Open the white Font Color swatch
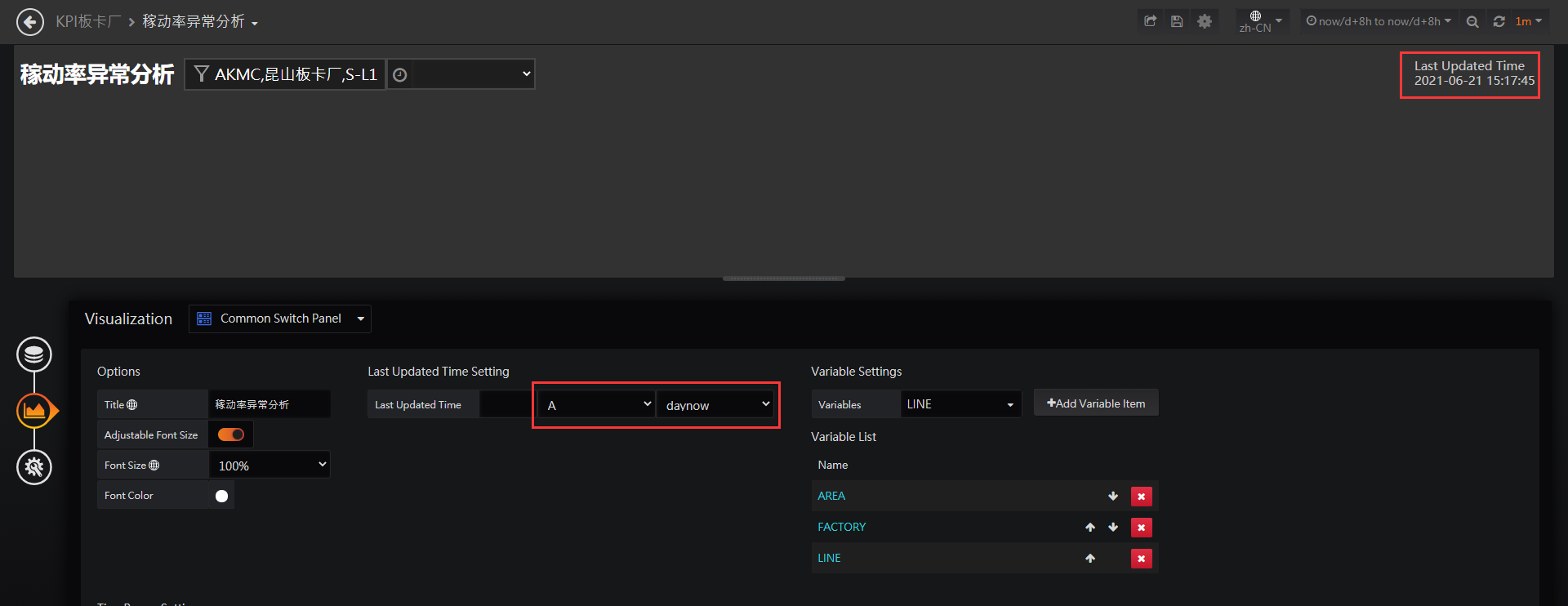 [x=221, y=496]
